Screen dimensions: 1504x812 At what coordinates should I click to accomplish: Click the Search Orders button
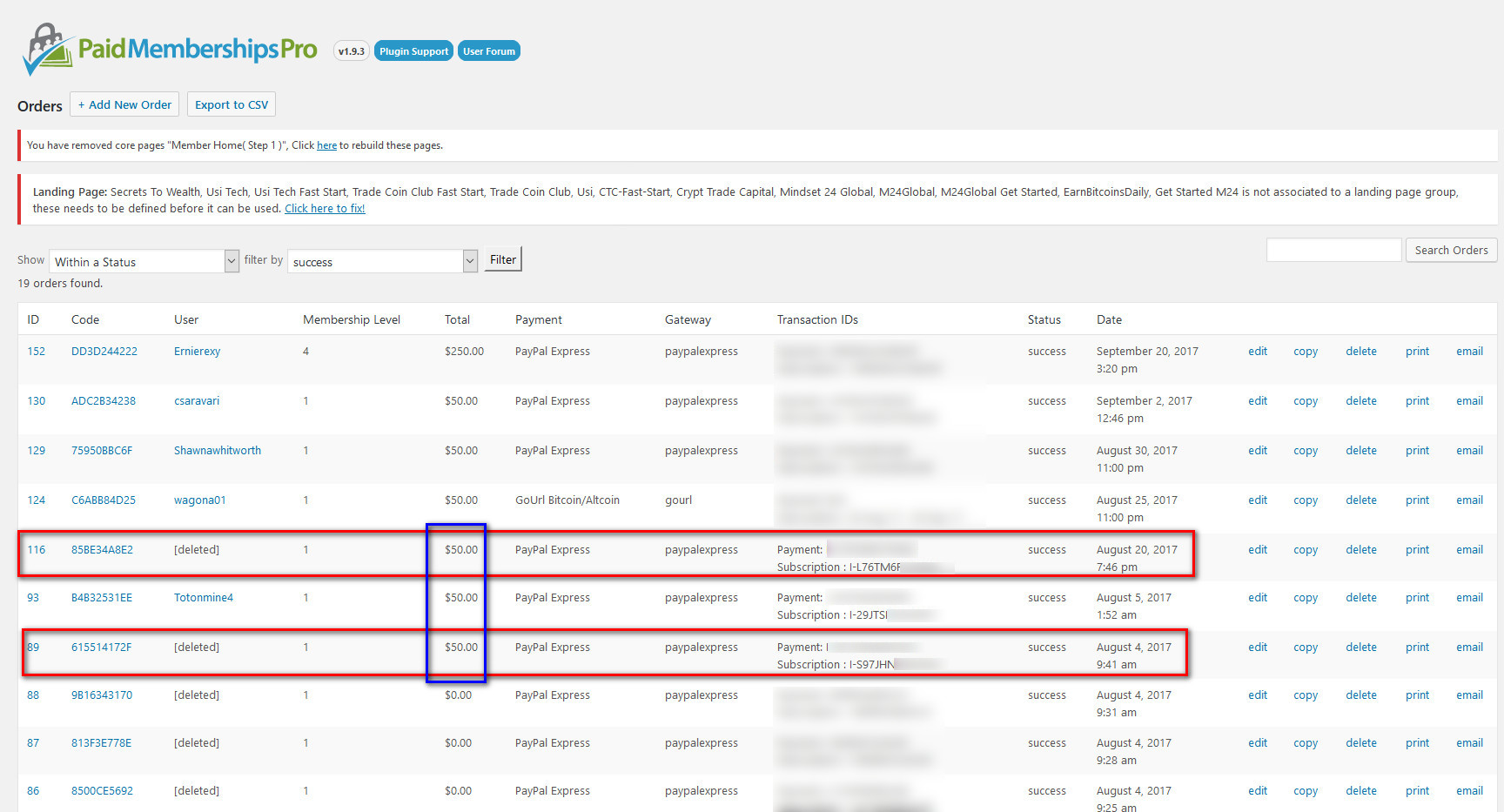pos(1452,250)
